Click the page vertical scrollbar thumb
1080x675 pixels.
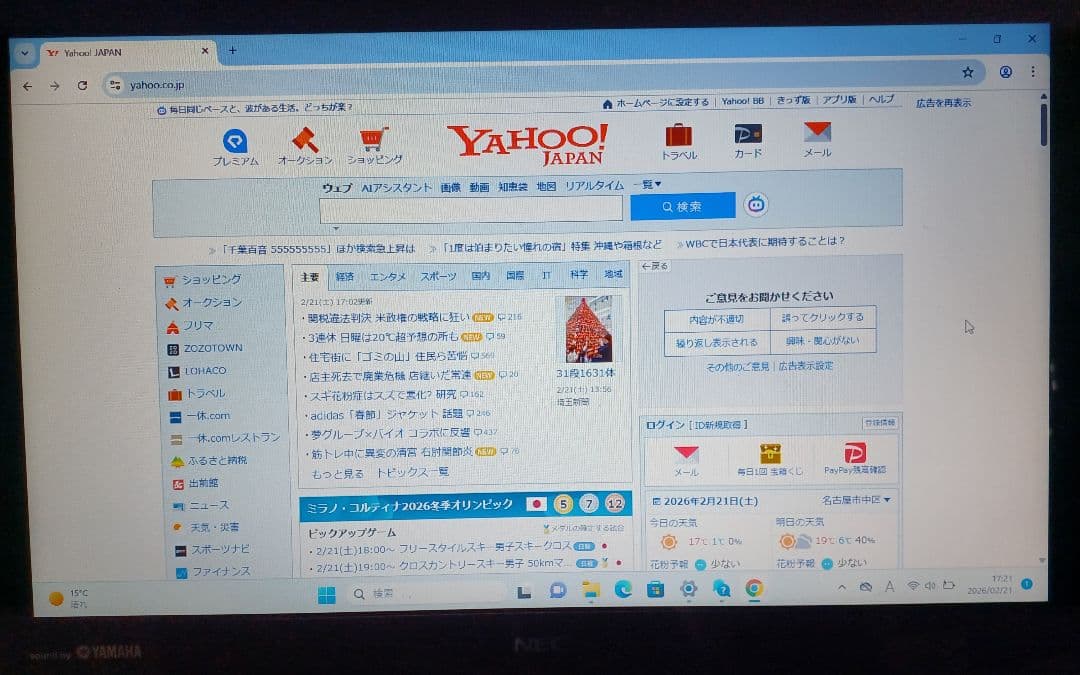(1043, 124)
